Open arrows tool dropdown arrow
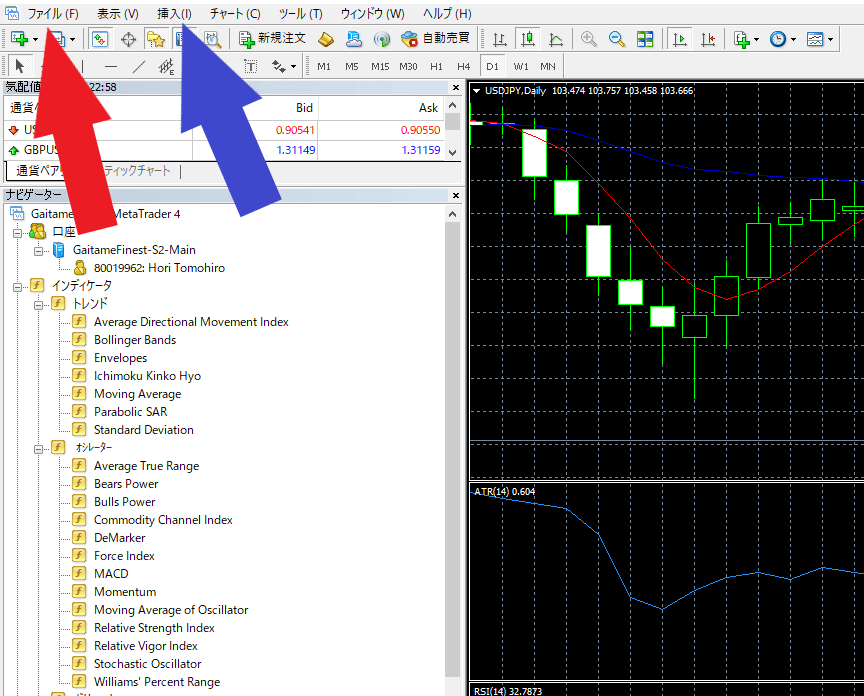 point(293,67)
